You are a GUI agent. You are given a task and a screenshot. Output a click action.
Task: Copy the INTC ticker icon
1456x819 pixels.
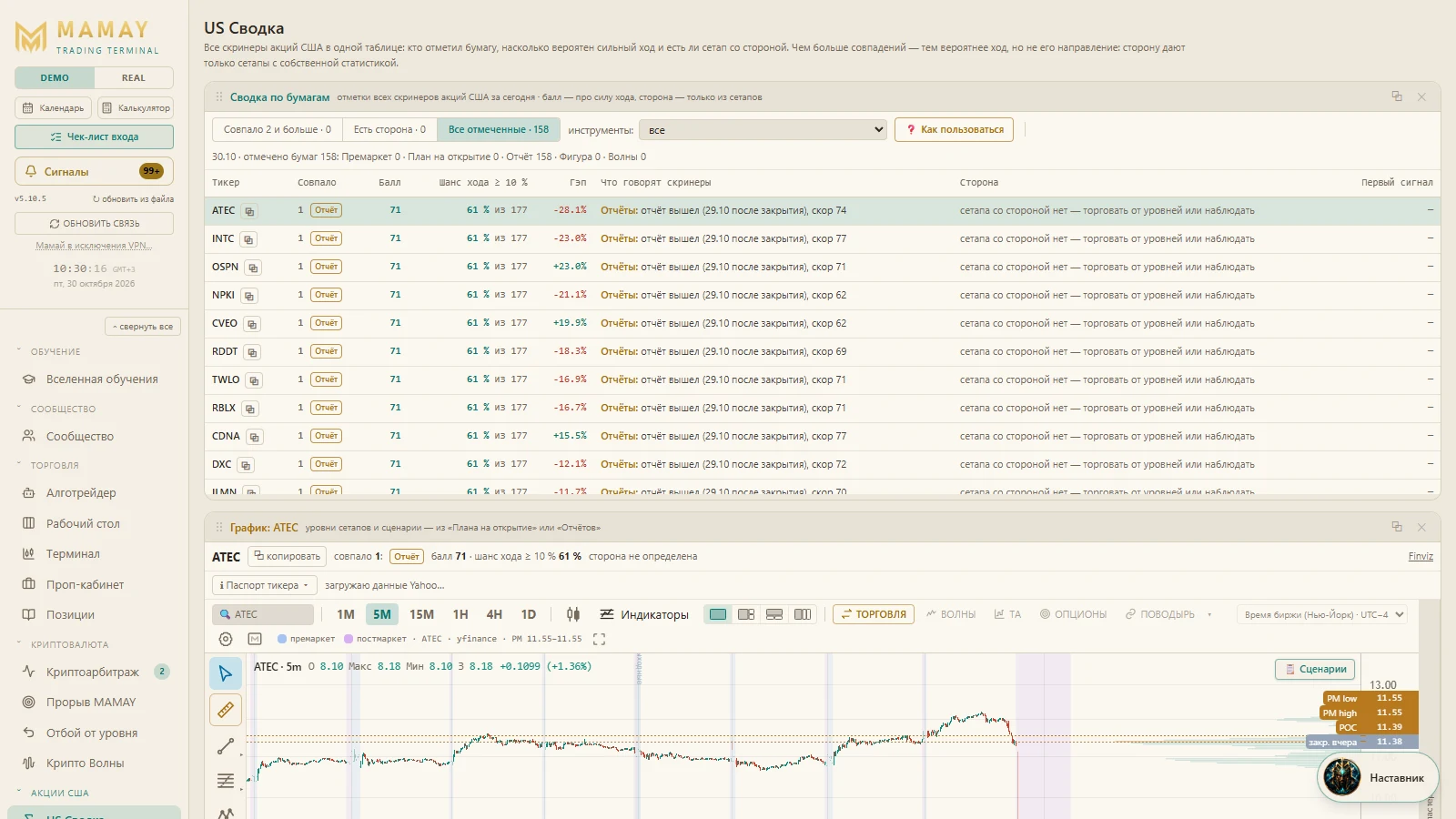tap(248, 239)
